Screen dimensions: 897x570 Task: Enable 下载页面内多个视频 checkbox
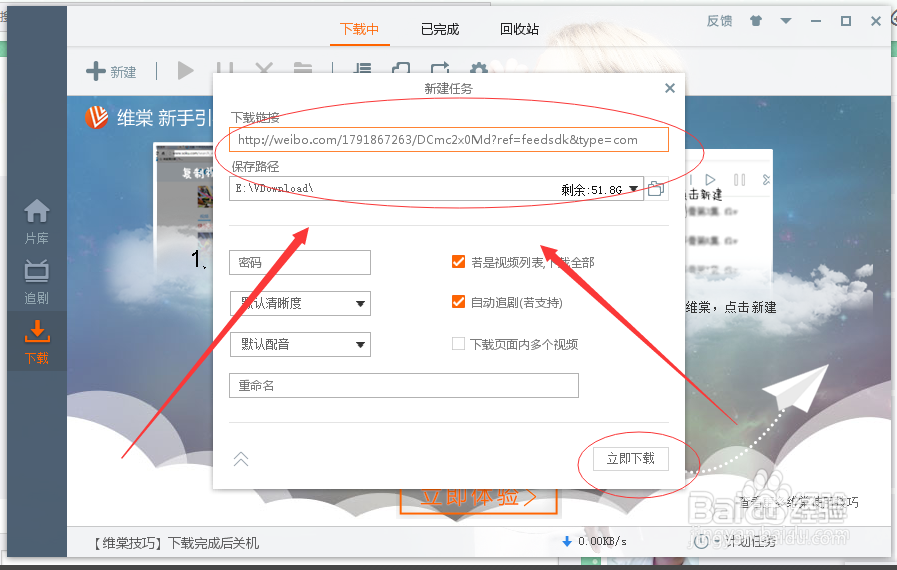(x=458, y=344)
